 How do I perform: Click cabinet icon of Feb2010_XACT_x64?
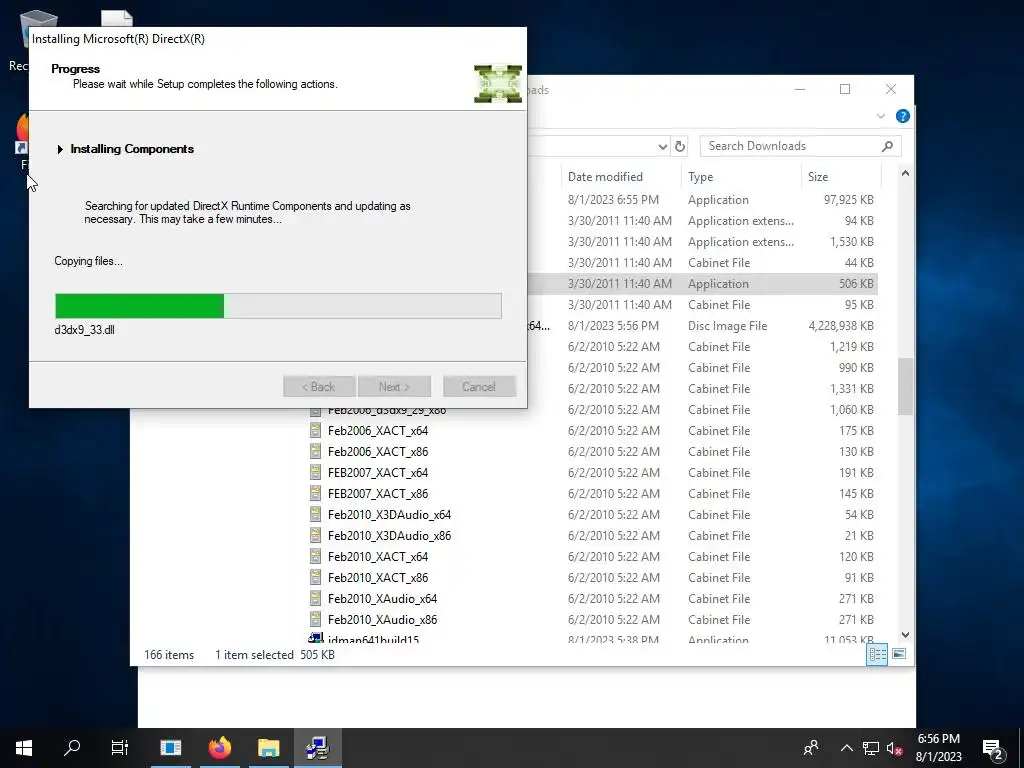point(315,556)
